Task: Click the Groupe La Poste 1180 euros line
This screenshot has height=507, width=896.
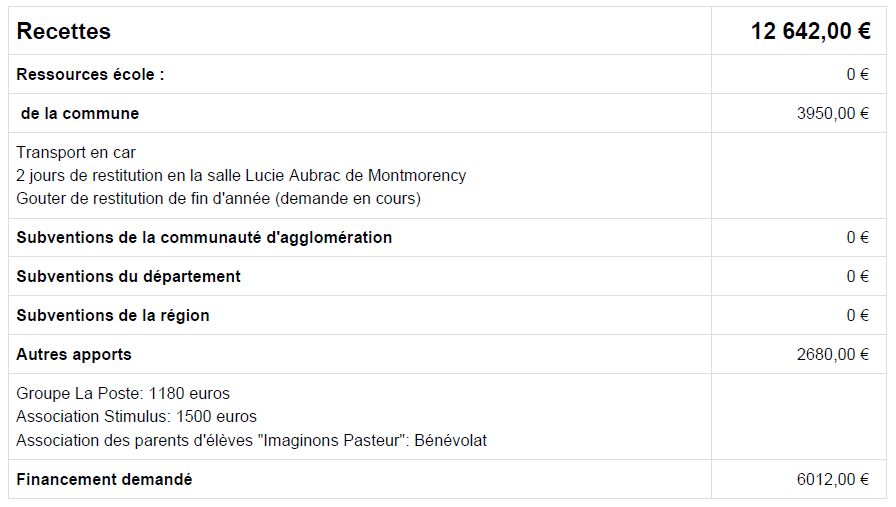Action: (123, 394)
